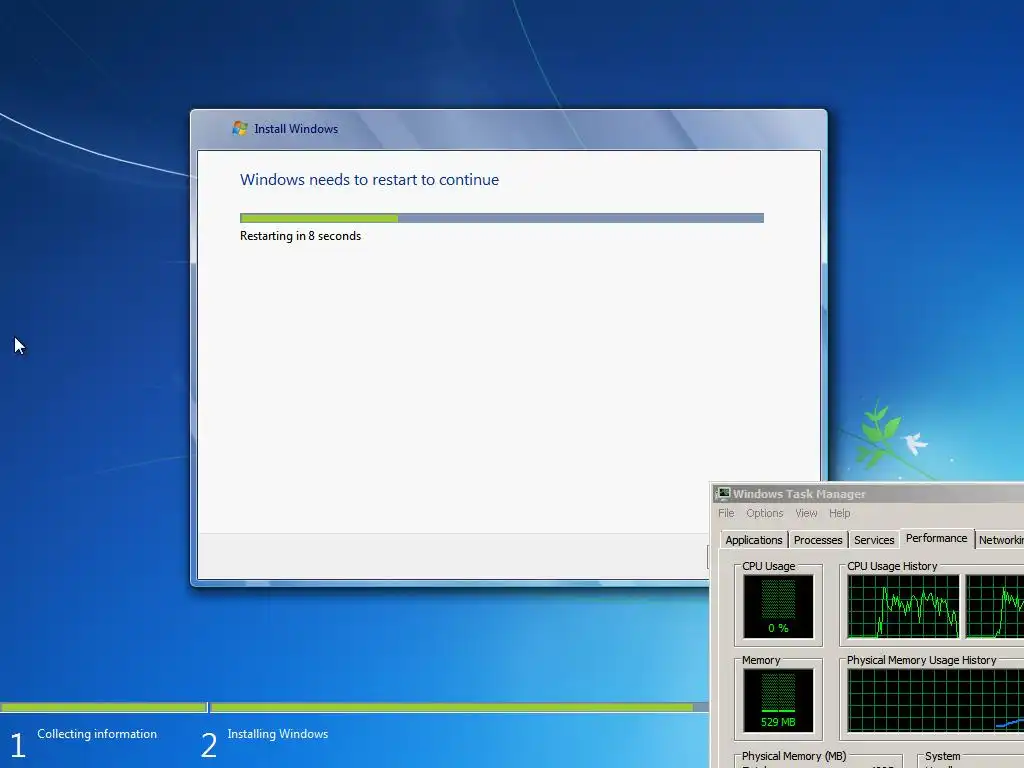Switch to the Processes tab
Image resolution: width=1024 pixels, height=768 pixels.
pos(818,540)
